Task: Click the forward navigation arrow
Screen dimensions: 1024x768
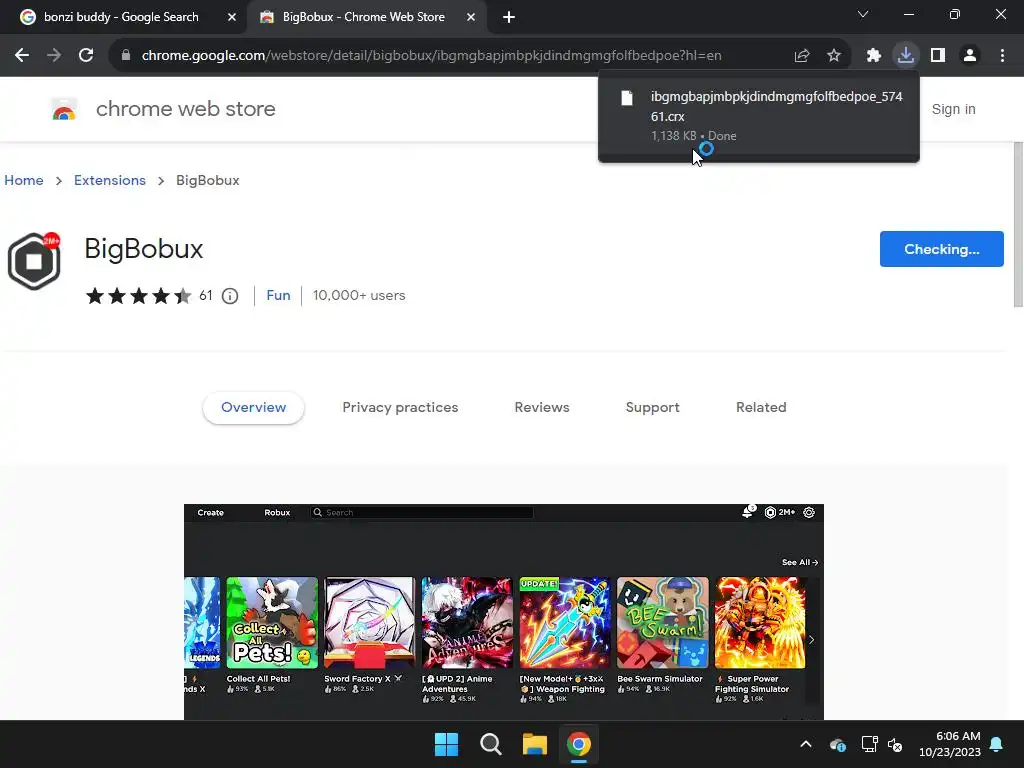Action: [54, 56]
